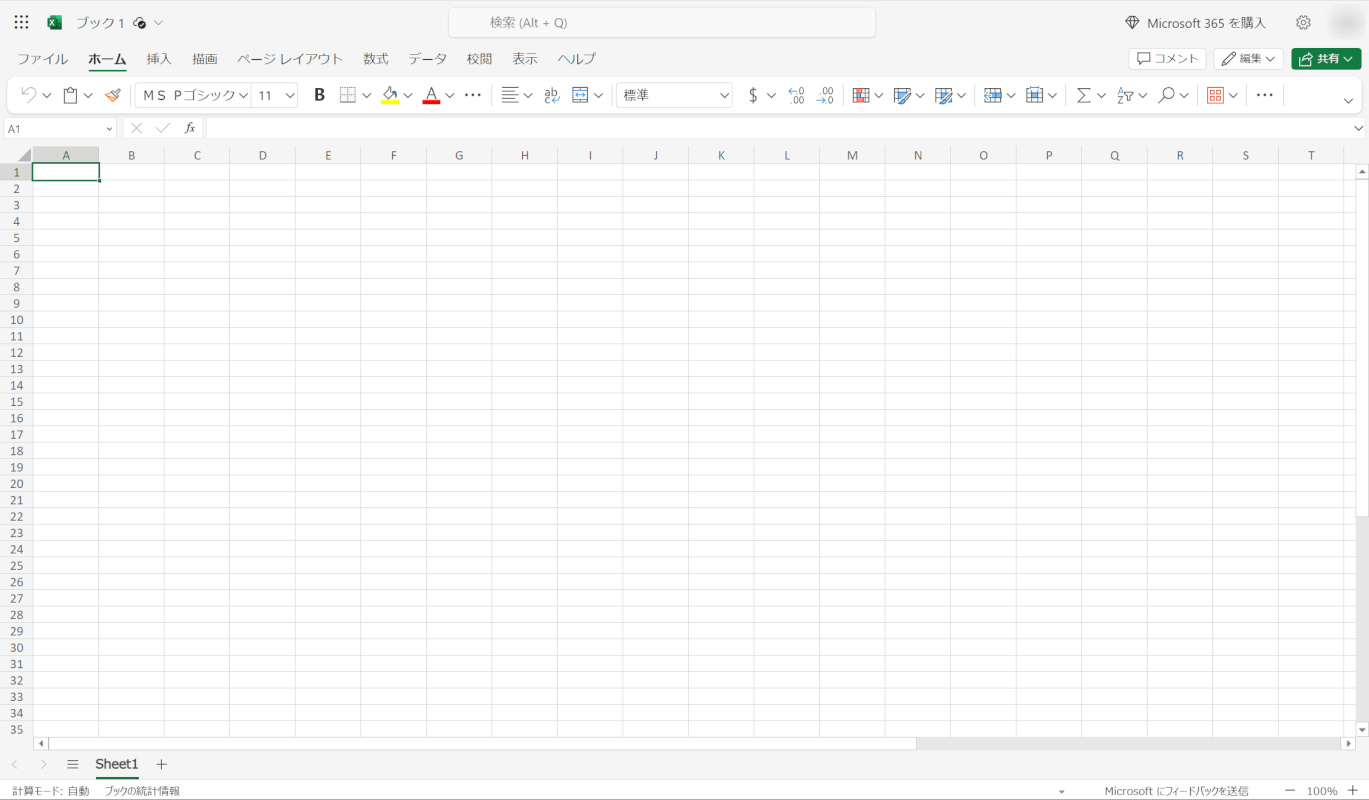Viewport: 1369px width, 800px height.
Task: Click the zoom in plus button
Action: [1353, 791]
